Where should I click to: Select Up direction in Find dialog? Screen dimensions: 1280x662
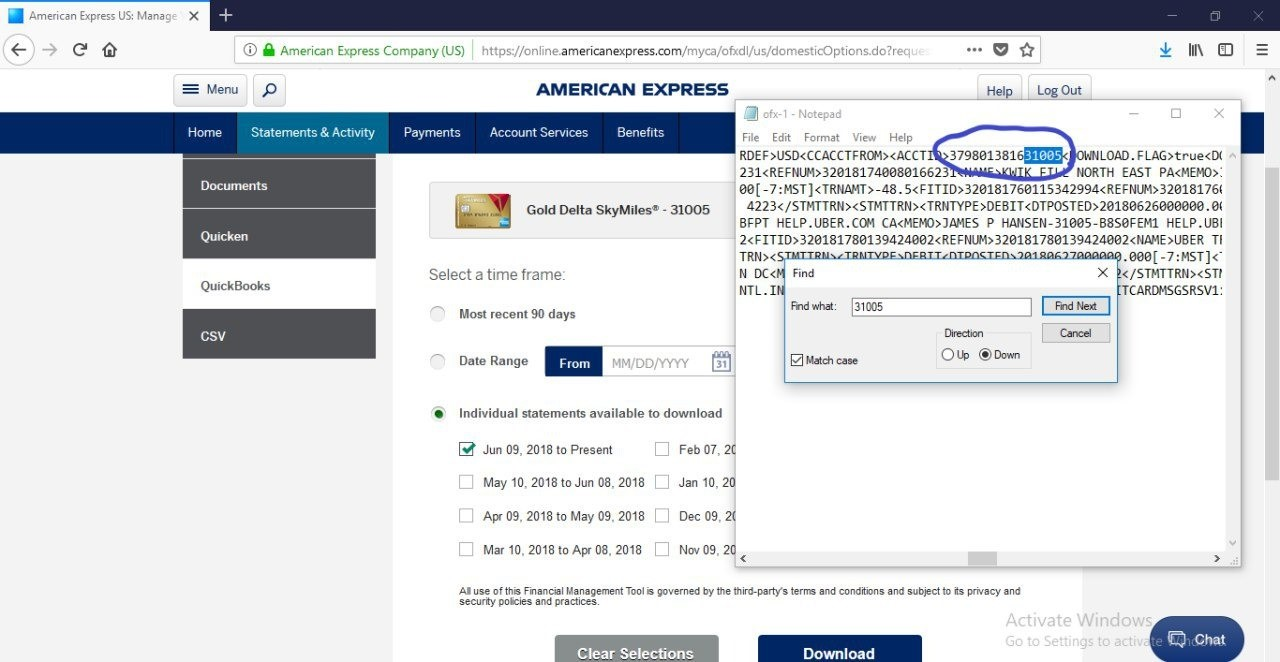pyautogui.click(x=948, y=355)
